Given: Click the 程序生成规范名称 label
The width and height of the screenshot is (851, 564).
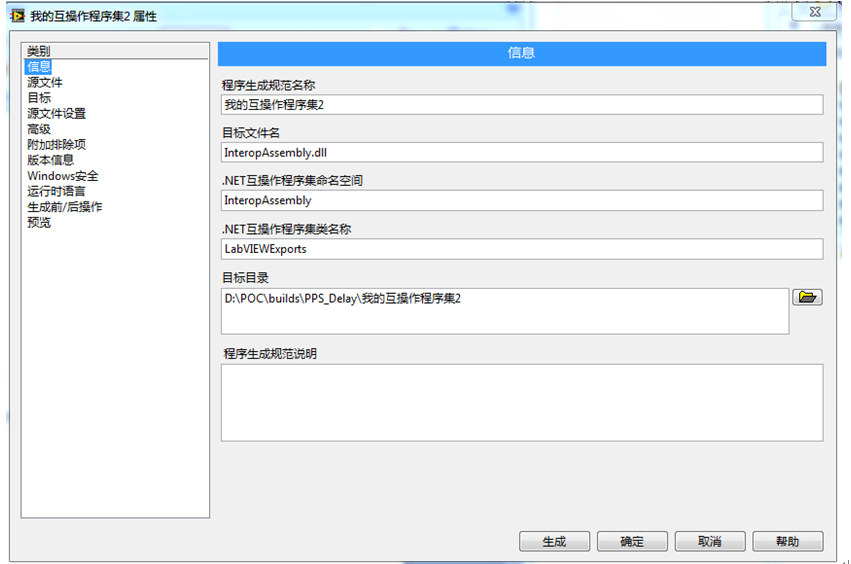Looking at the screenshot, I should 269,85.
